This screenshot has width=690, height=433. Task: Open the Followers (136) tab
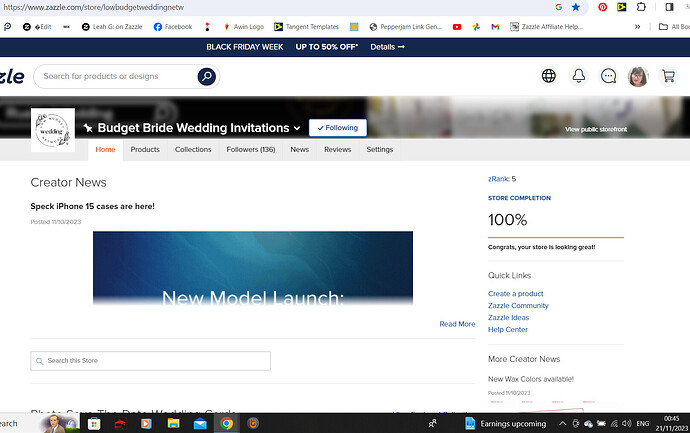click(251, 150)
